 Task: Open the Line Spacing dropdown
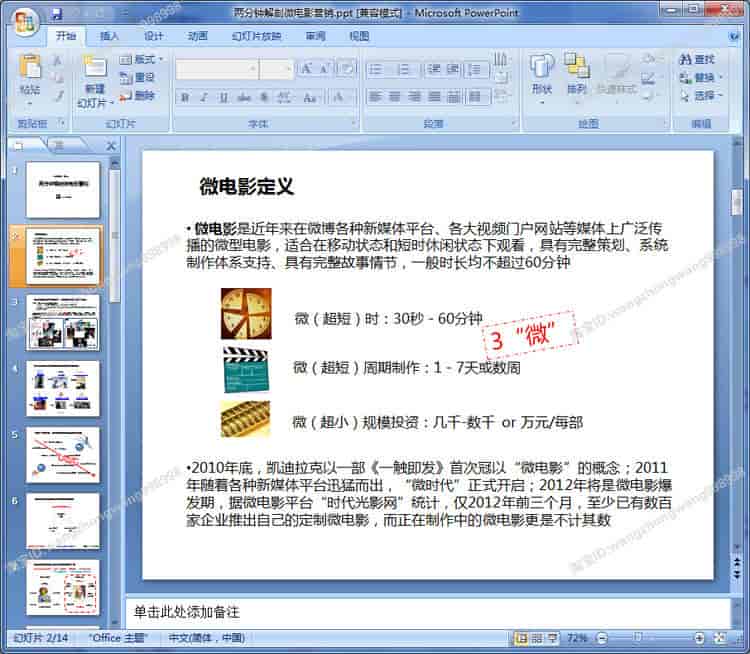(x=475, y=70)
